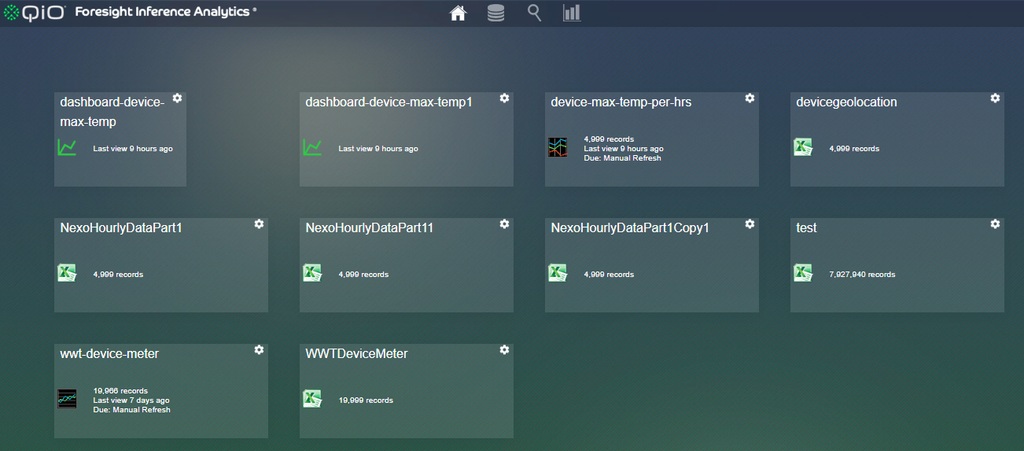Image resolution: width=1024 pixels, height=451 pixels.
Task: Click 'Foresight Inference Analytics' title text
Action: click(x=163, y=12)
